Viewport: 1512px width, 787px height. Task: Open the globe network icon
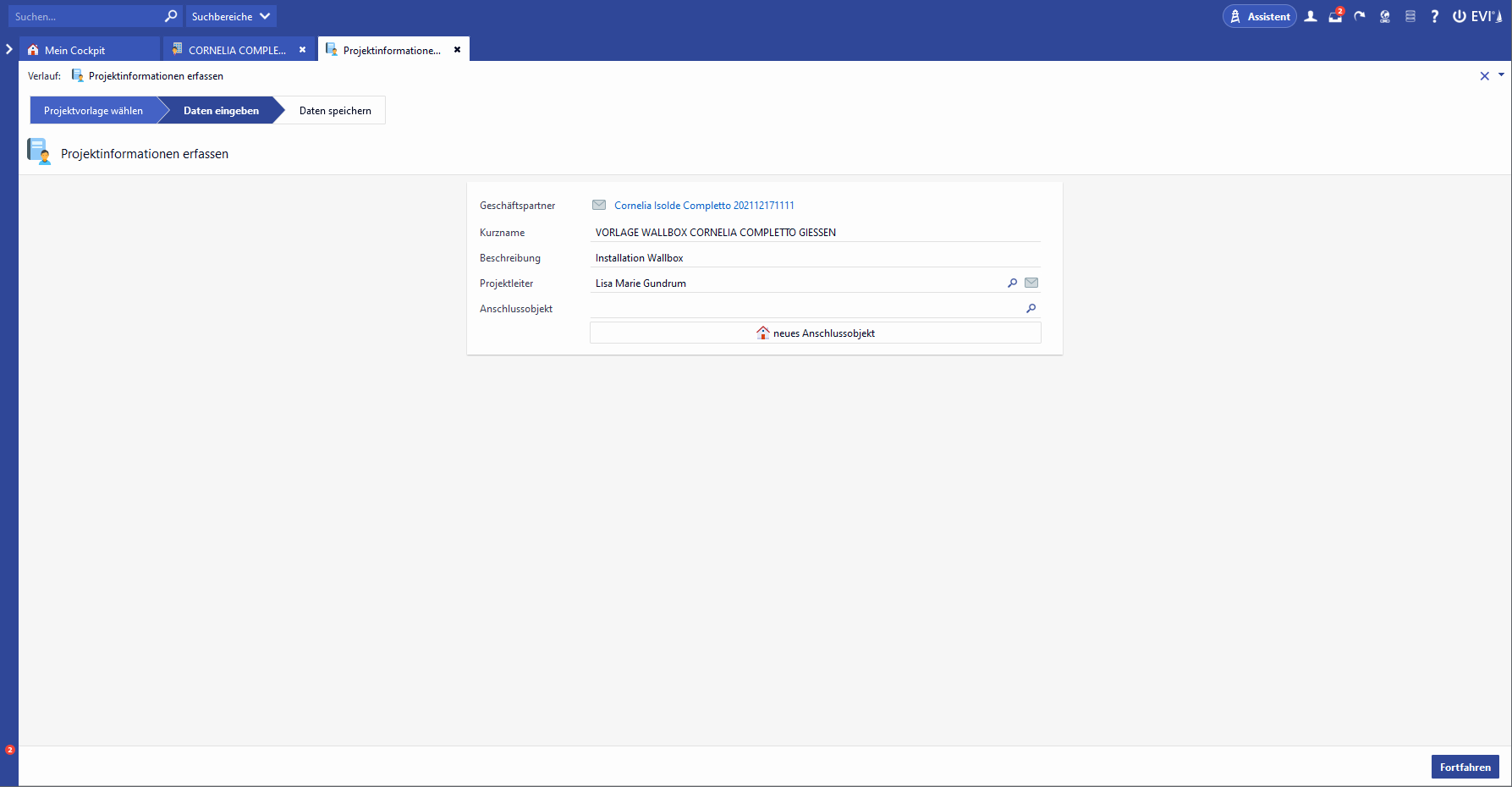(1385, 16)
